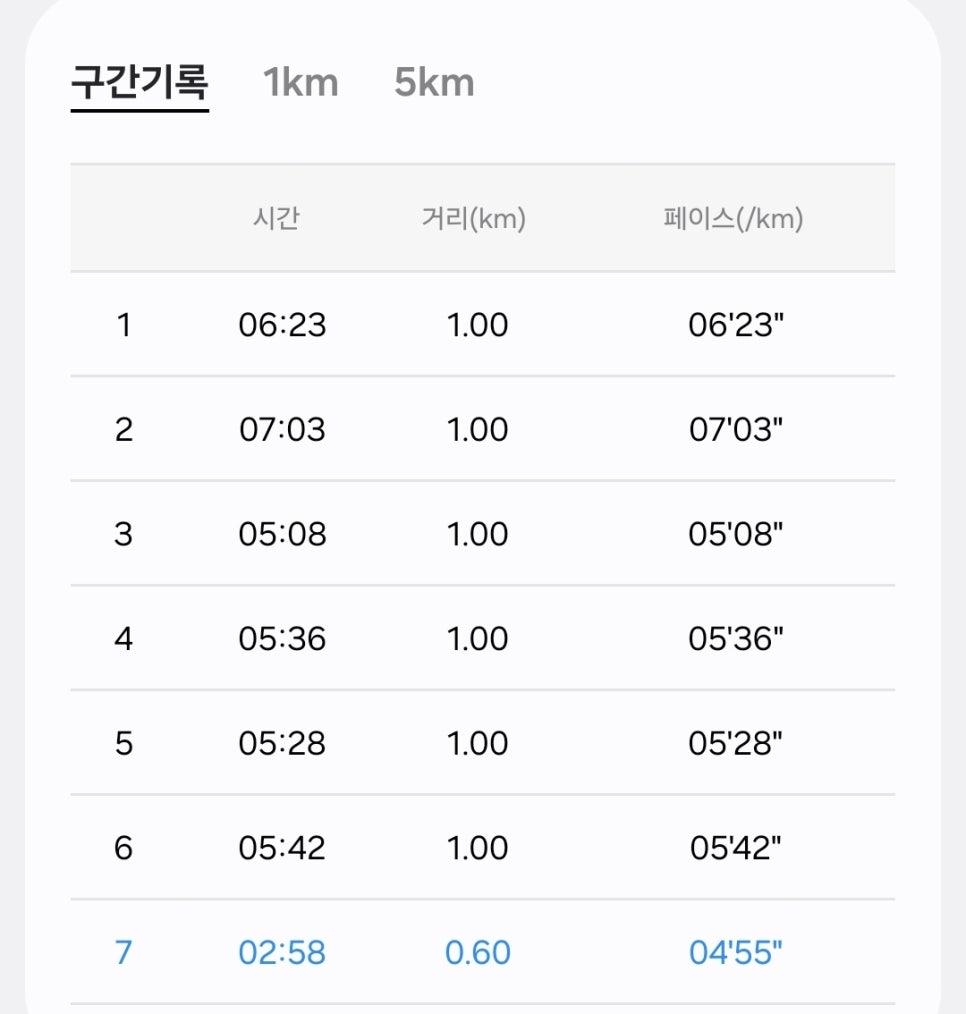Click the 거리(km) column header

click(x=474, y=218)
